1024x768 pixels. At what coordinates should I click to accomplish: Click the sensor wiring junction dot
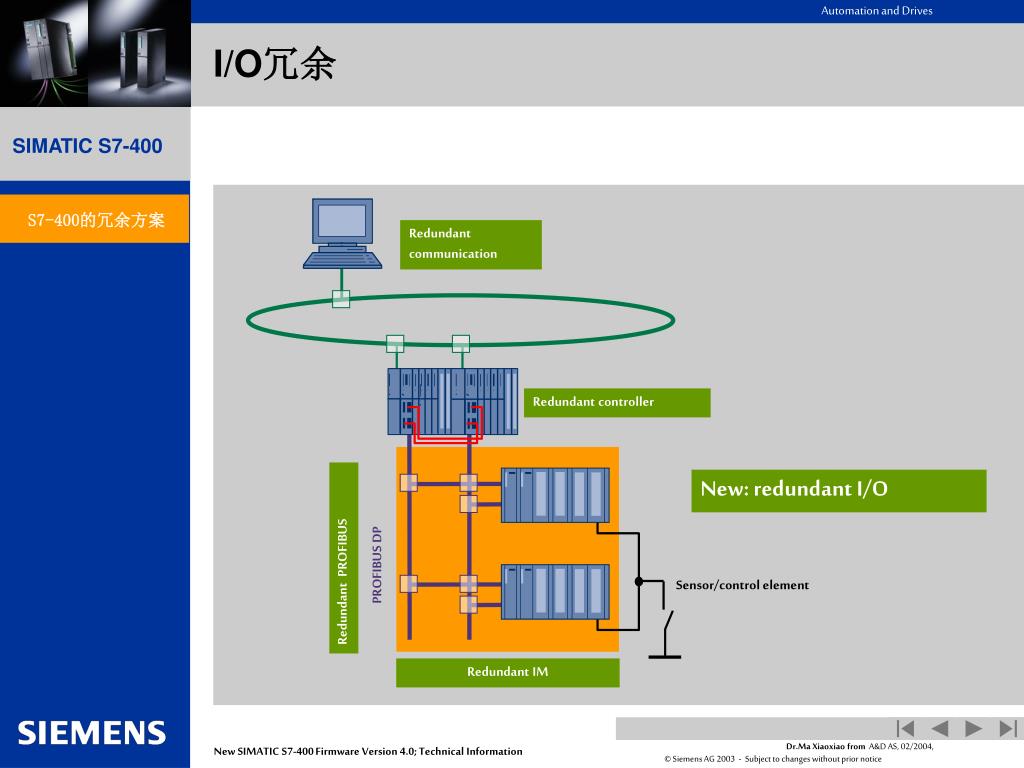tap(639, 581)
